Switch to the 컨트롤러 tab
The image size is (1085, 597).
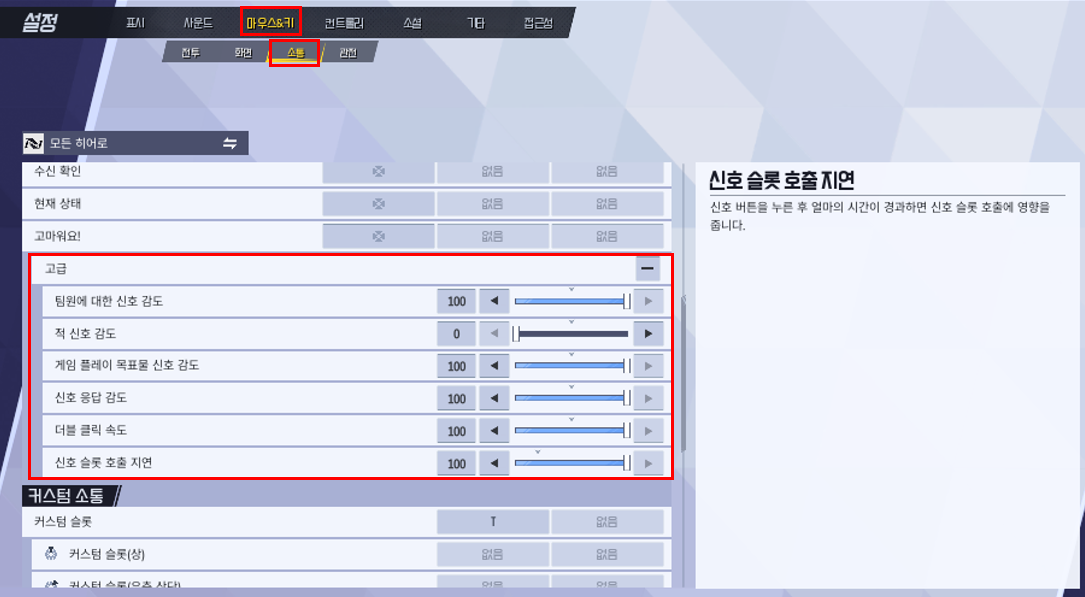coord(345,23)
